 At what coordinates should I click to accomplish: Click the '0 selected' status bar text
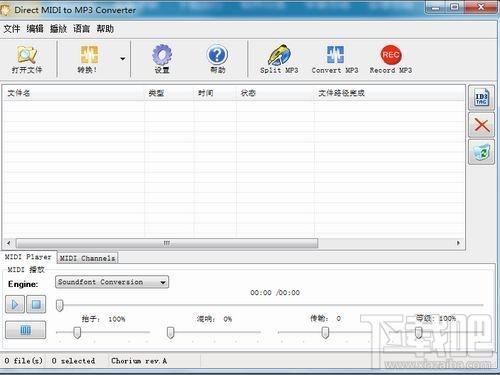click(x=73, y=361)
